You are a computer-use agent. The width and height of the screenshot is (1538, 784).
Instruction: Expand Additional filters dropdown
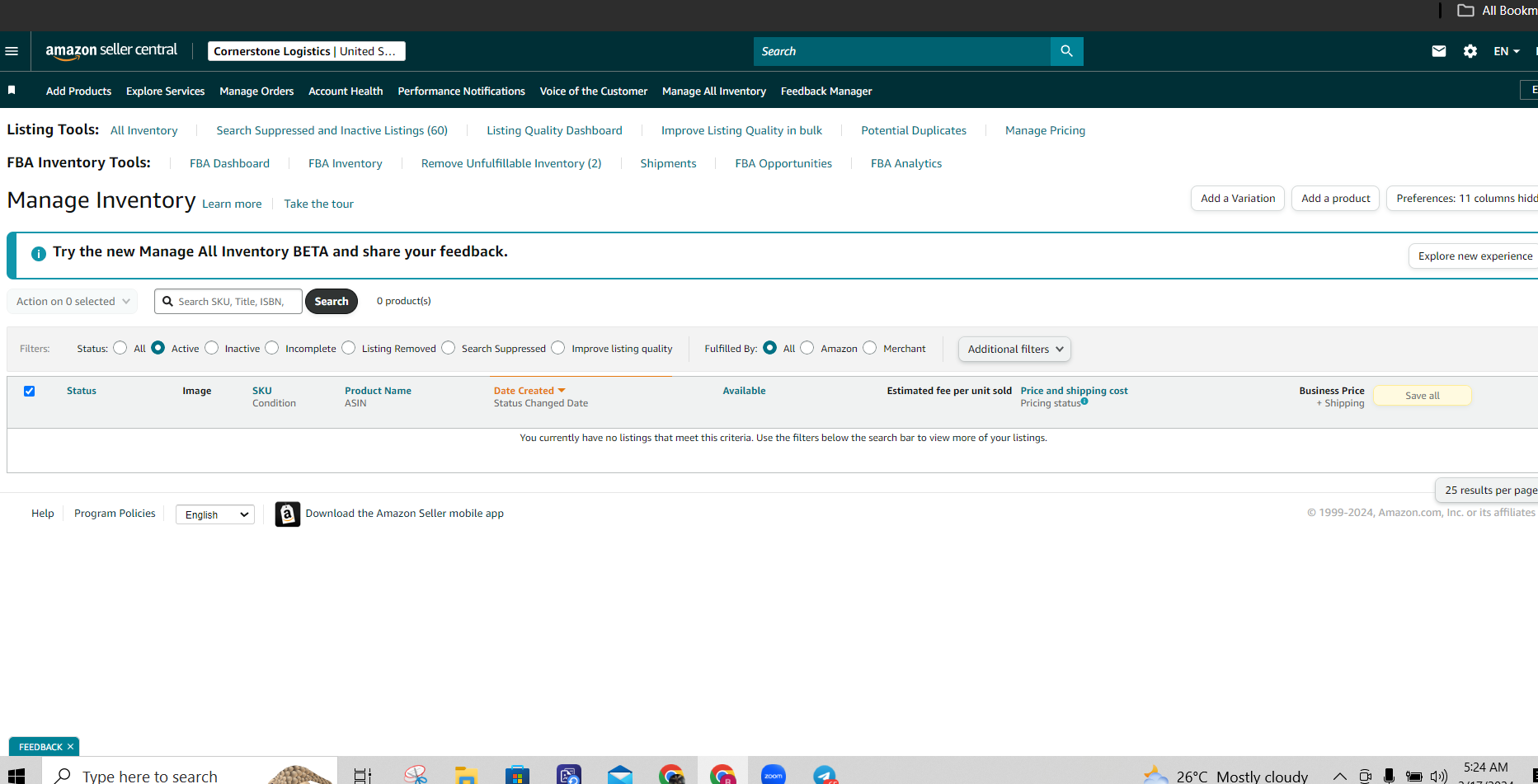coord(1014,349)
